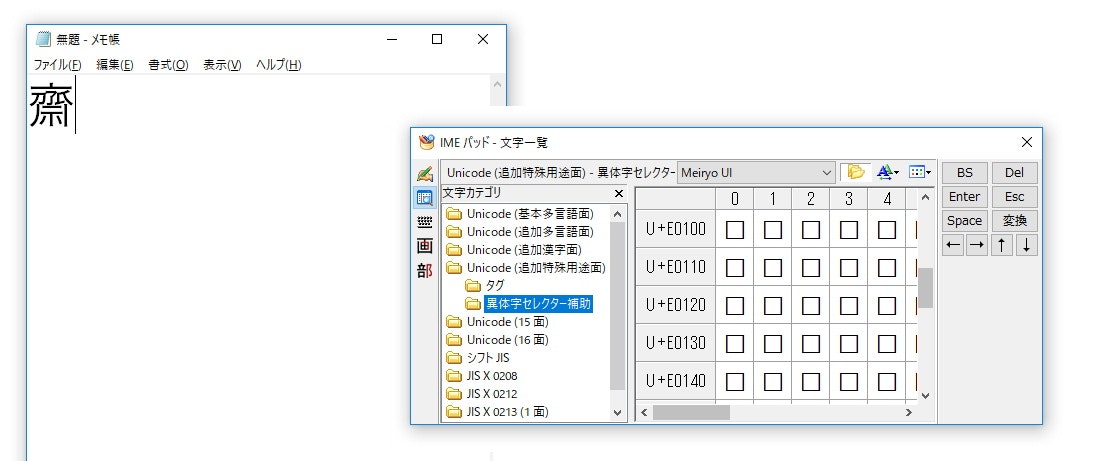Click the Del button
The width and height of the screenshot is (1102, 461).
point(1014,173)
